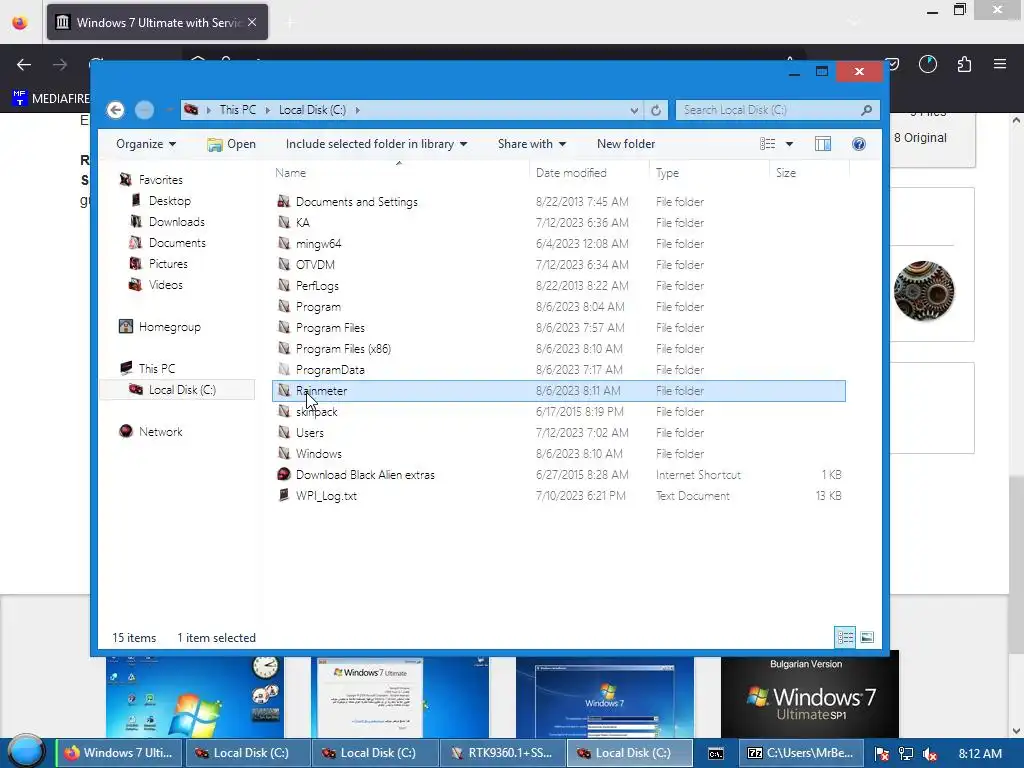Select the mingw64 folder name
Viewport: 1024px width, 768px height.
pos(318,243)
